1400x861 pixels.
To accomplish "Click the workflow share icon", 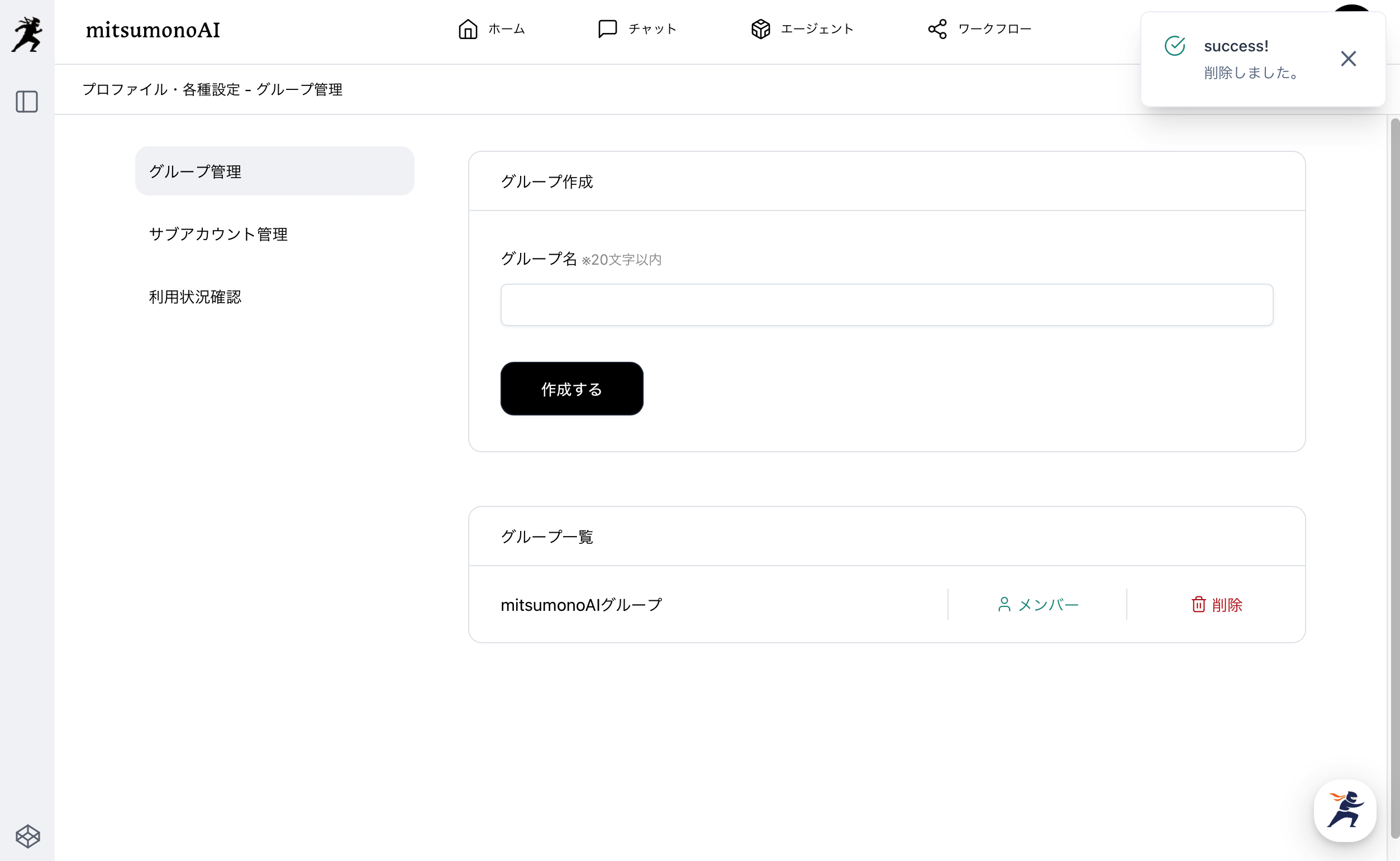I will pos(937,29).
